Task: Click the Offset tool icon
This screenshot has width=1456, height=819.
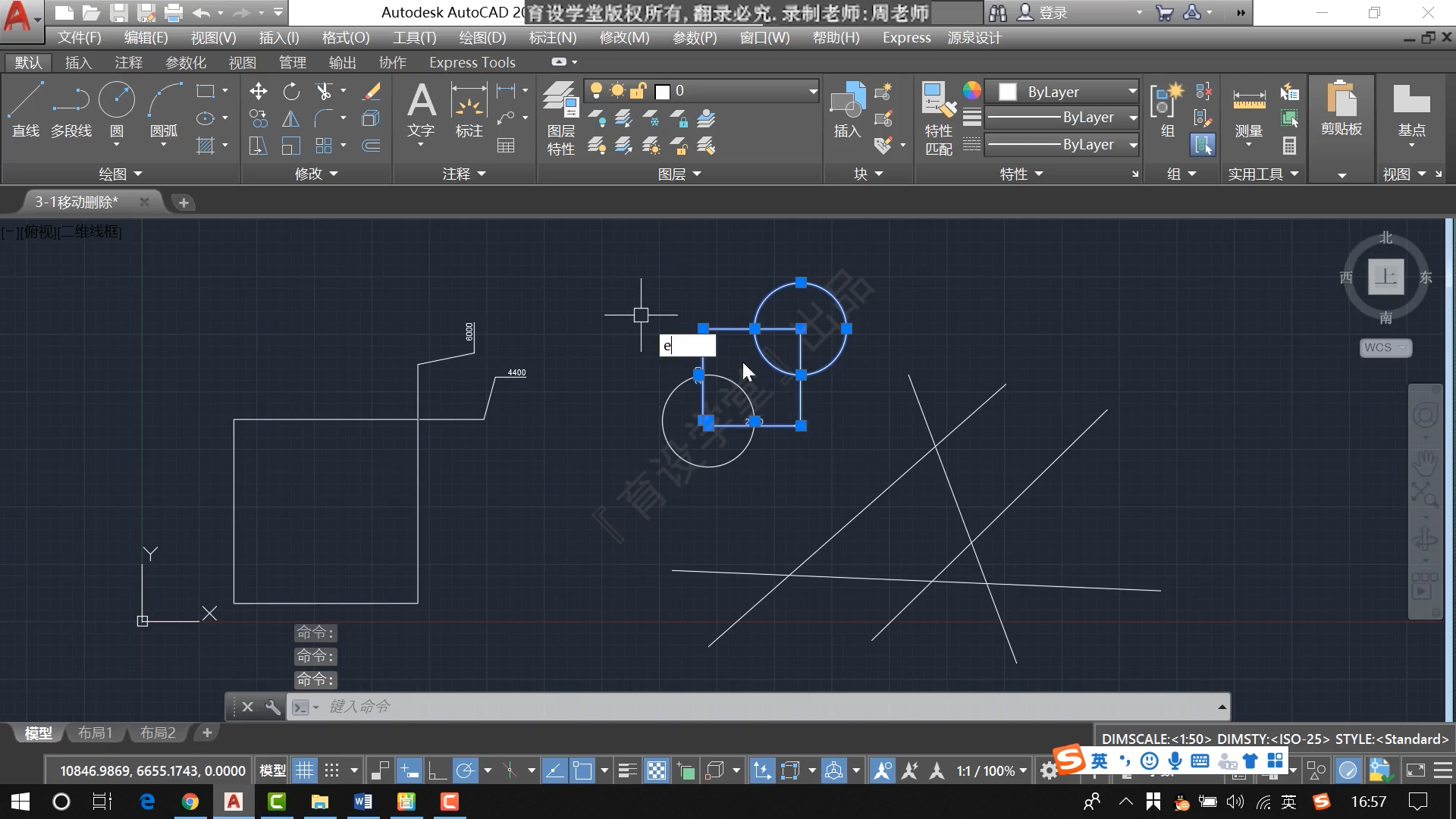Action: coord(371,146)
